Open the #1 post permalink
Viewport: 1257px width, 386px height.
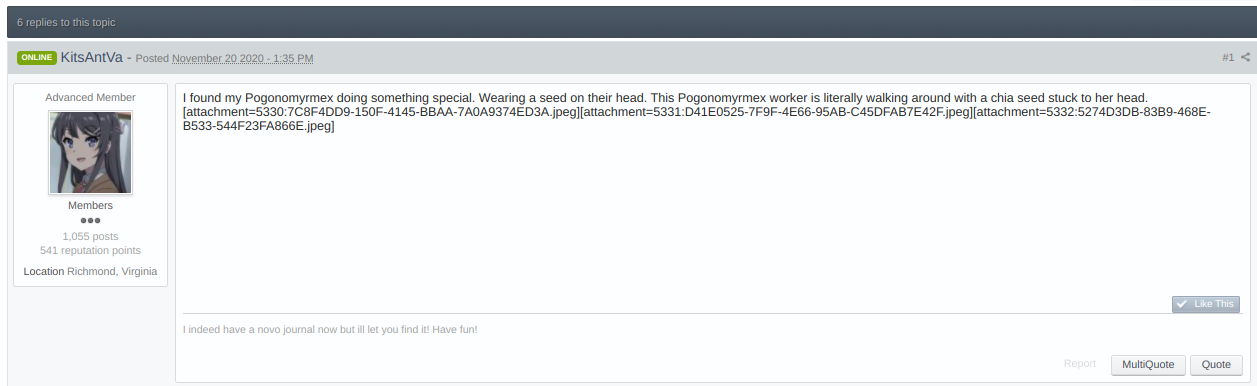tap(1228, 58)
